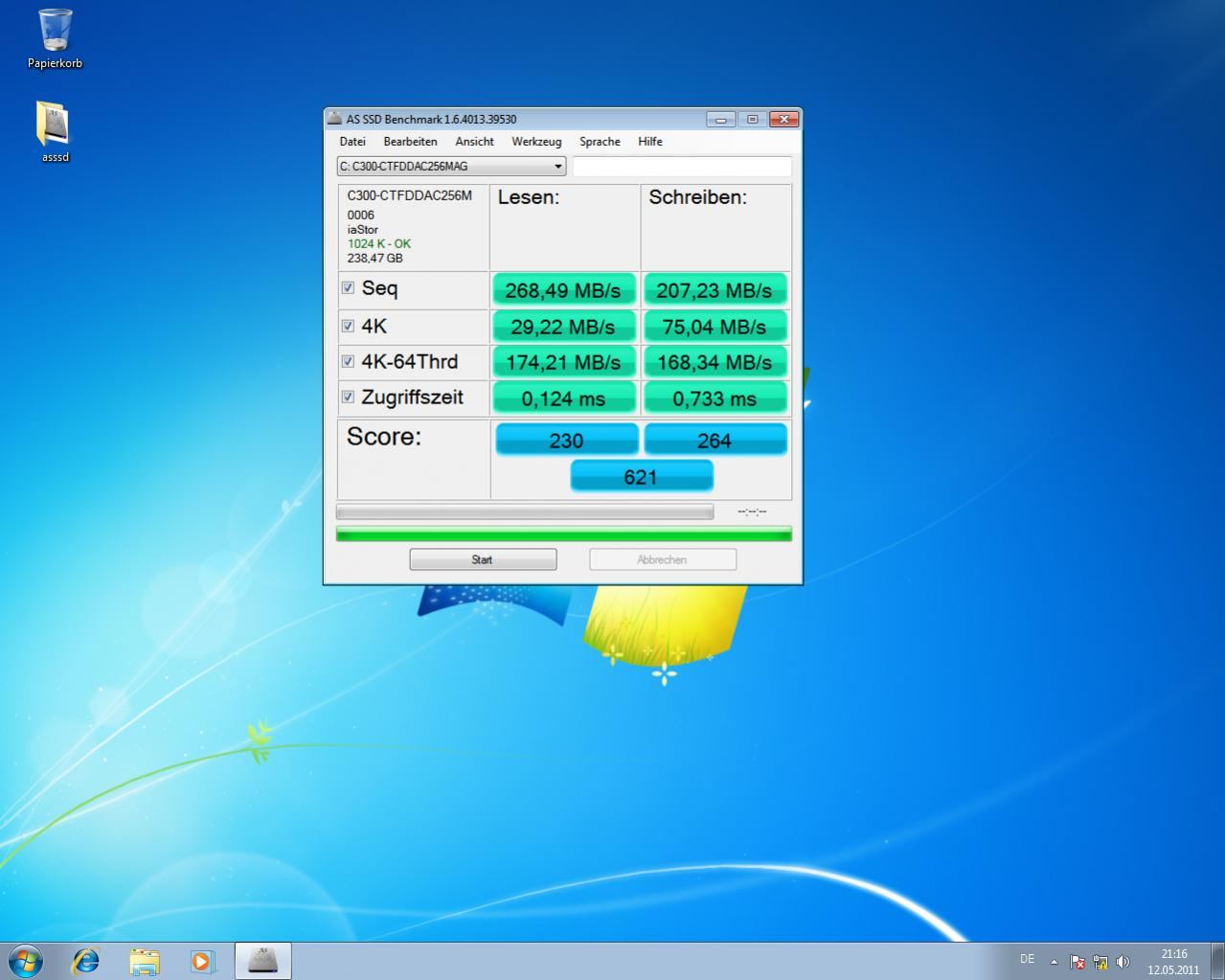The height and width of the screenshot is (980, 1225).
Task: Maximize the AS SSD Benchmark window
Action: (752, 120)
